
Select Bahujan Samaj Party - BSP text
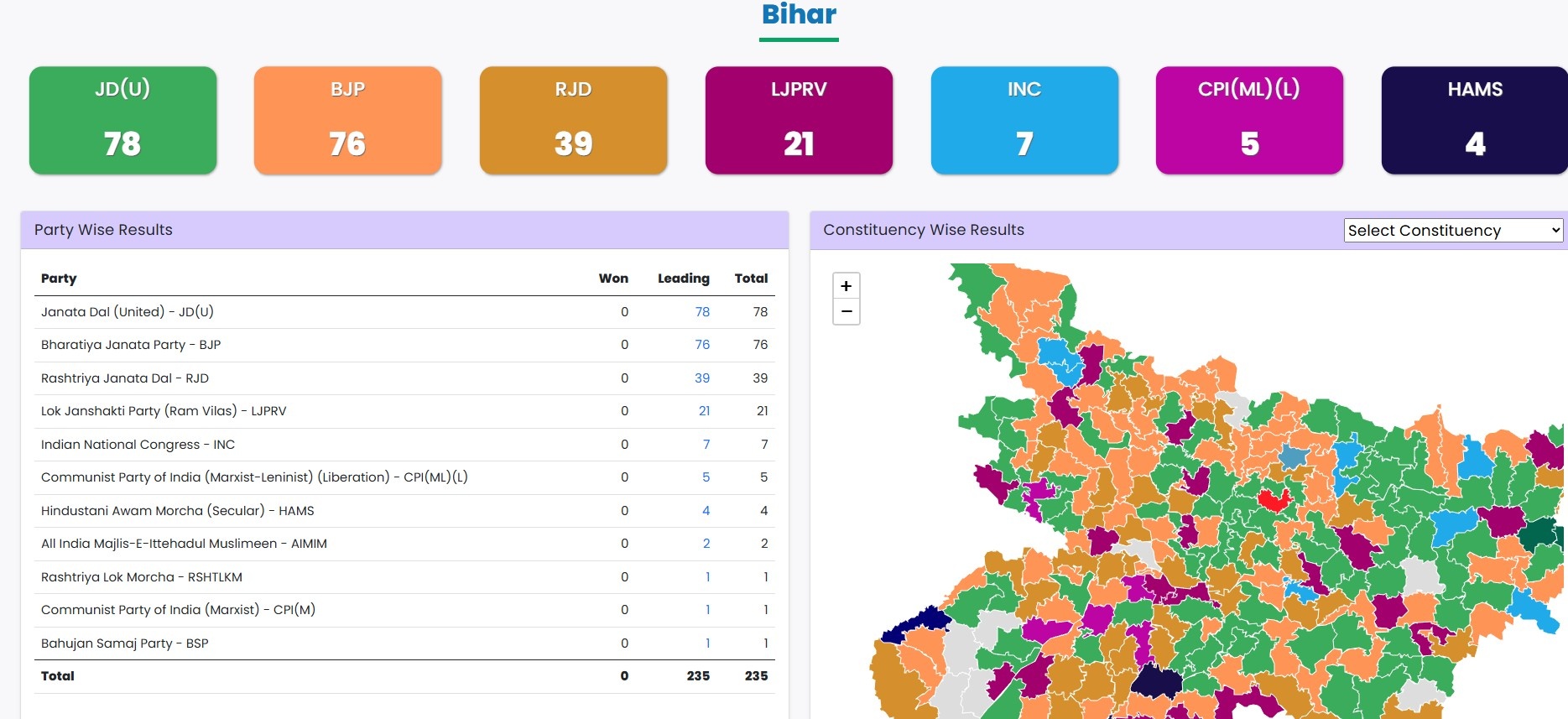coord(125,643)
